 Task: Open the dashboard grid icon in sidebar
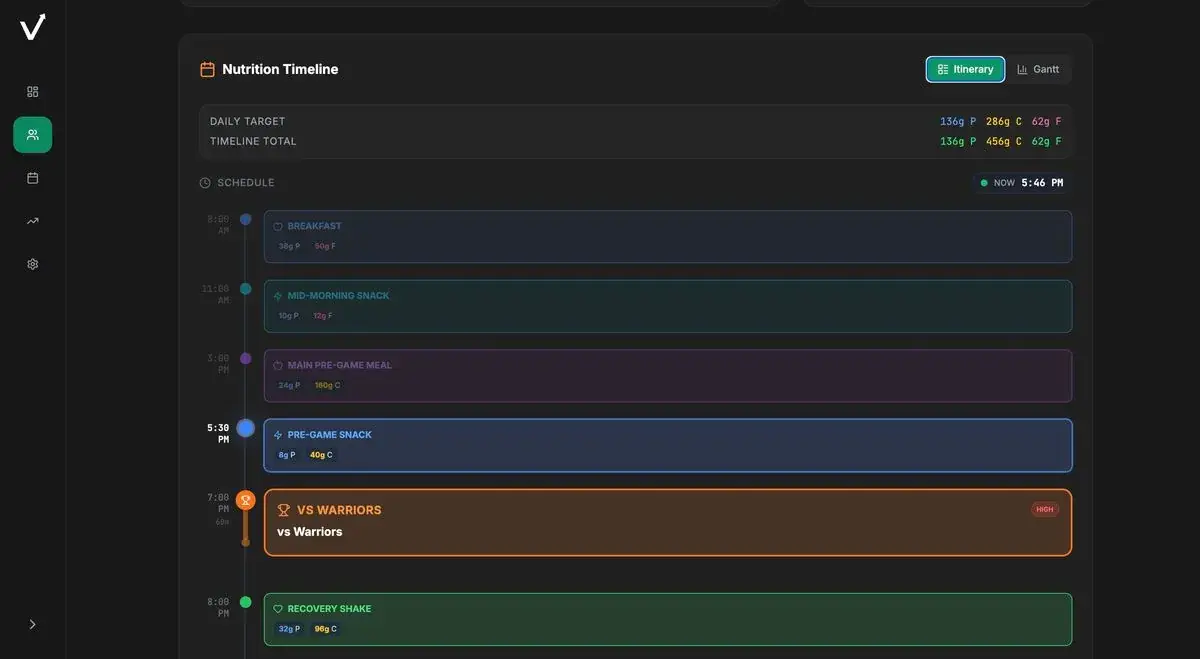tap(32, 91)
